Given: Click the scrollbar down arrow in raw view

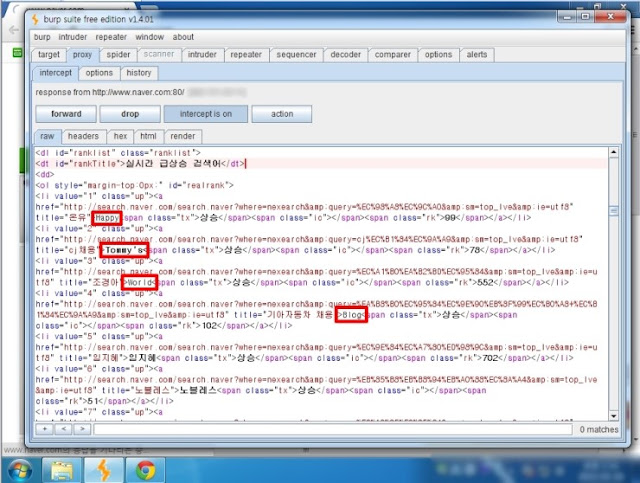Looking at the screenshot, I should 613,416.
